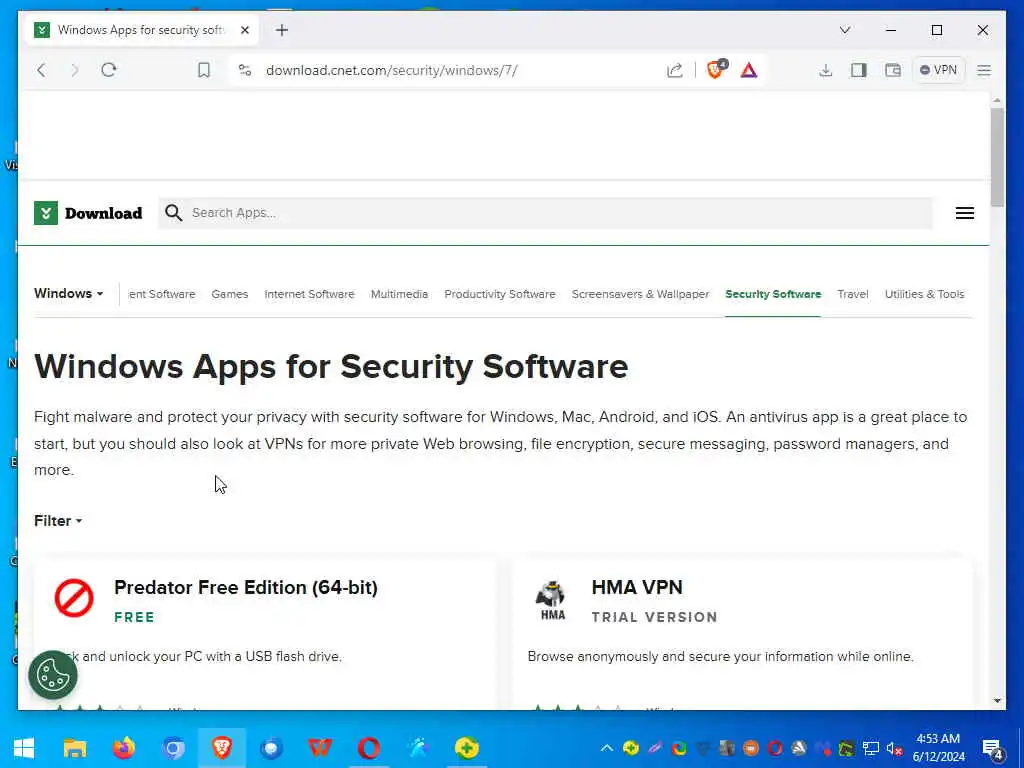The width and height of the screenshot is (1024, 768).
Task: Open Predator Free Edition (64-bit) link
Action: click(x=246, y=587)
